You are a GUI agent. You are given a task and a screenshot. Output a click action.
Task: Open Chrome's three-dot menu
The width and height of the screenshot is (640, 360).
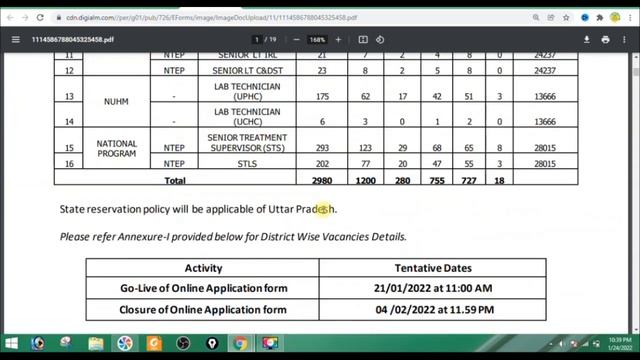(630, 18)
